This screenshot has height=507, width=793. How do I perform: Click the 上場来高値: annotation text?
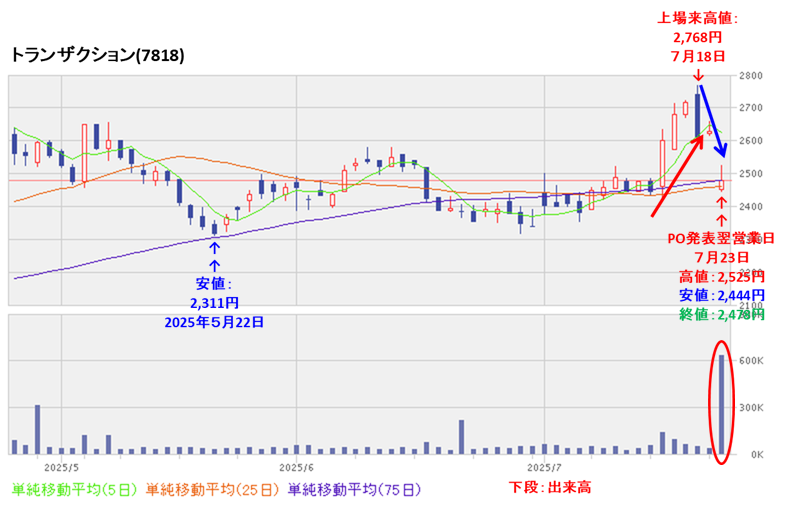[697, 19]
